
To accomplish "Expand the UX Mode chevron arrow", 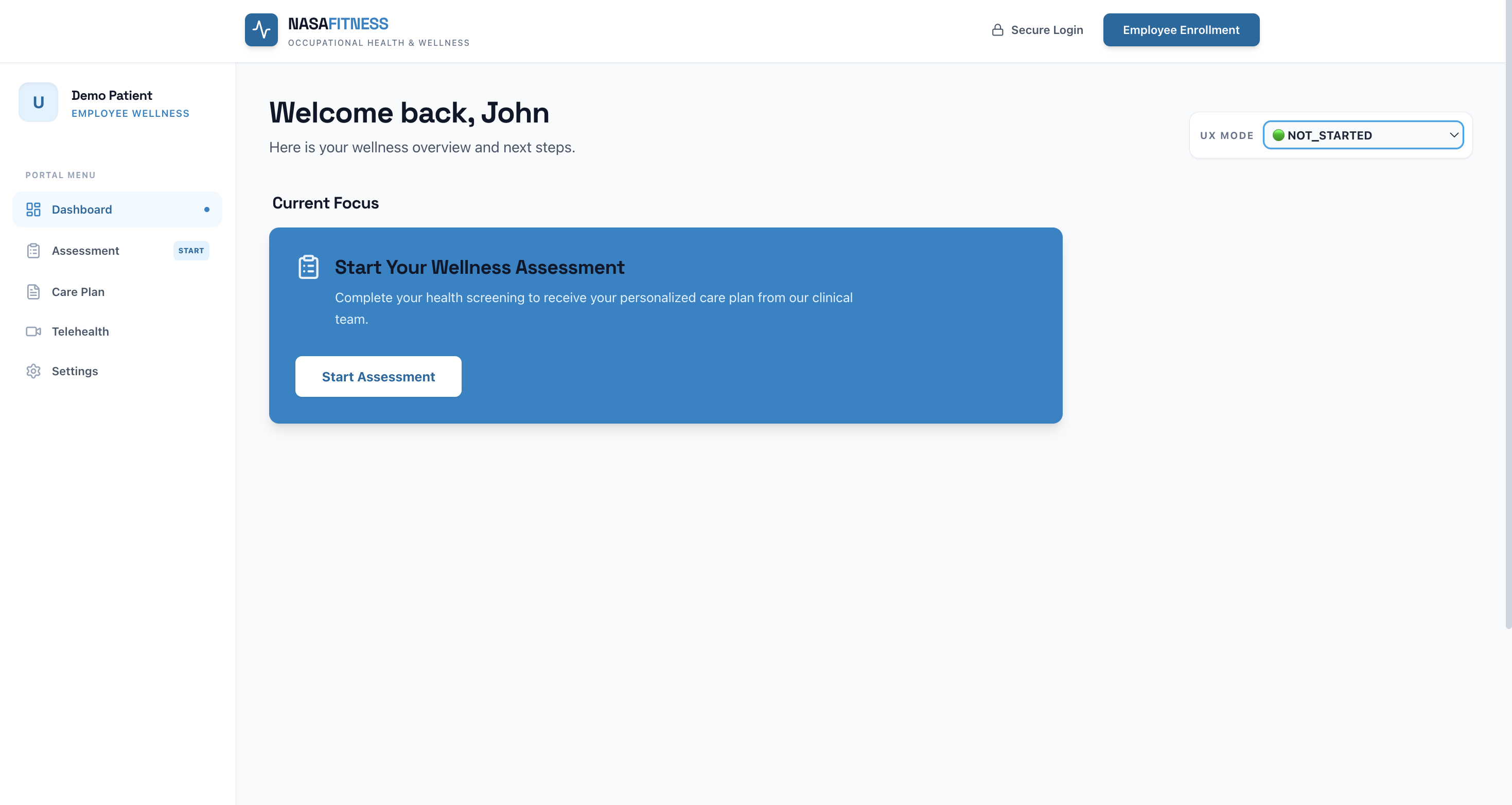I will (1453, 135).
